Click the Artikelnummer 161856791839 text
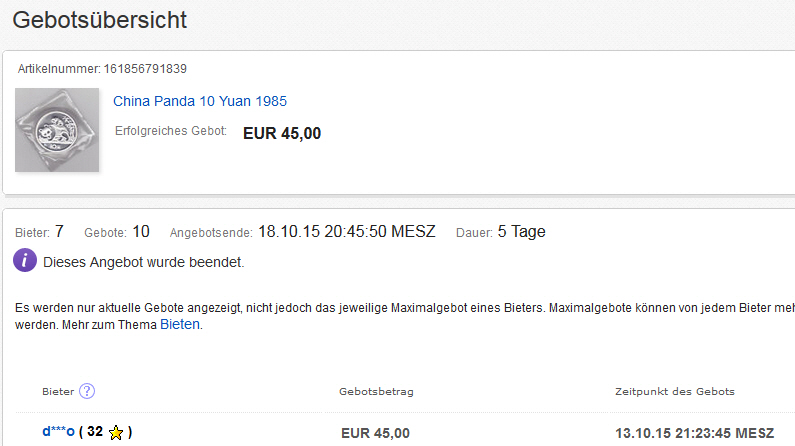This screenshot has width=795, height=446. coord(103,69)
